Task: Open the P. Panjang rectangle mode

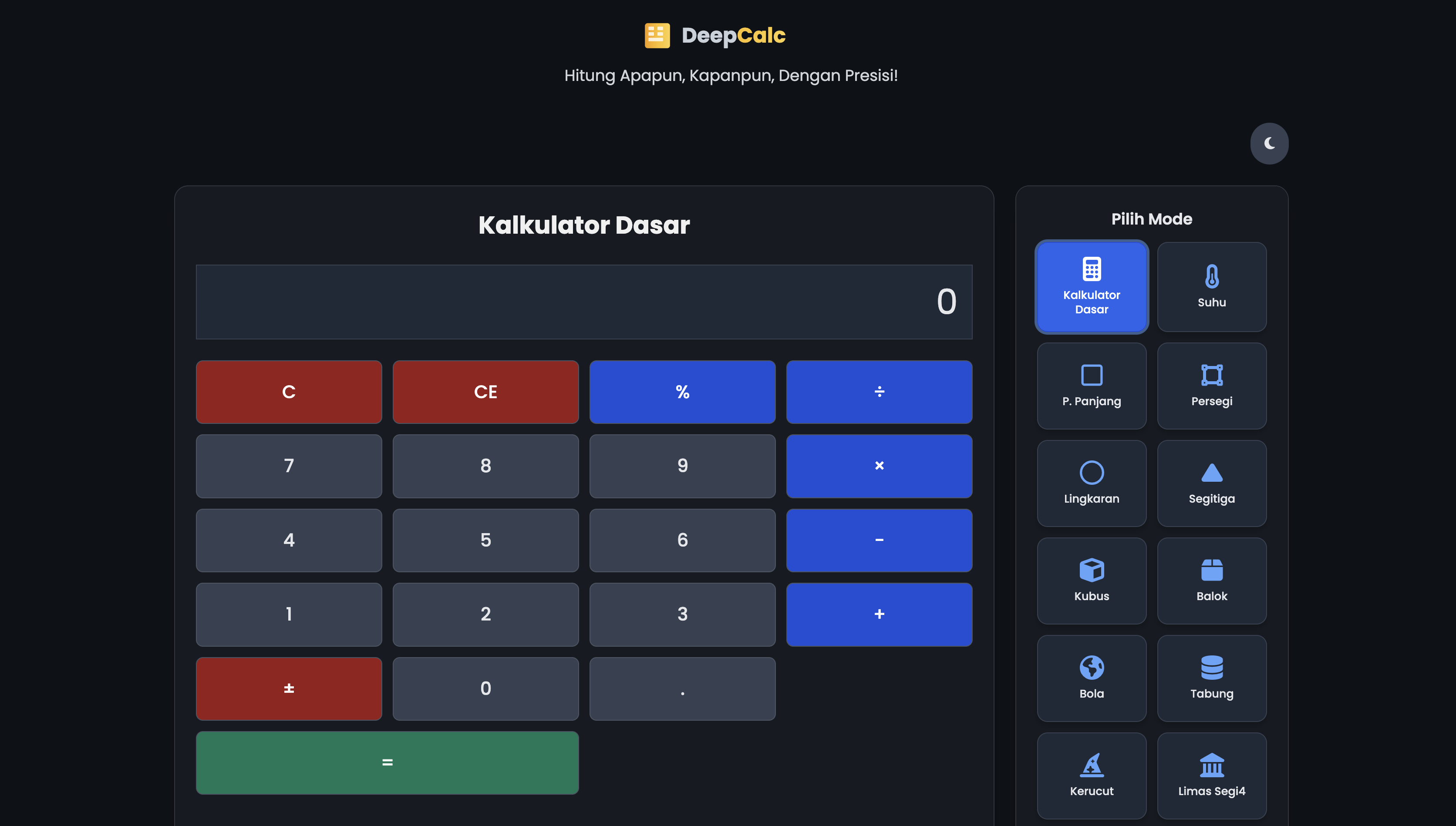Action: click(1091, 386)
